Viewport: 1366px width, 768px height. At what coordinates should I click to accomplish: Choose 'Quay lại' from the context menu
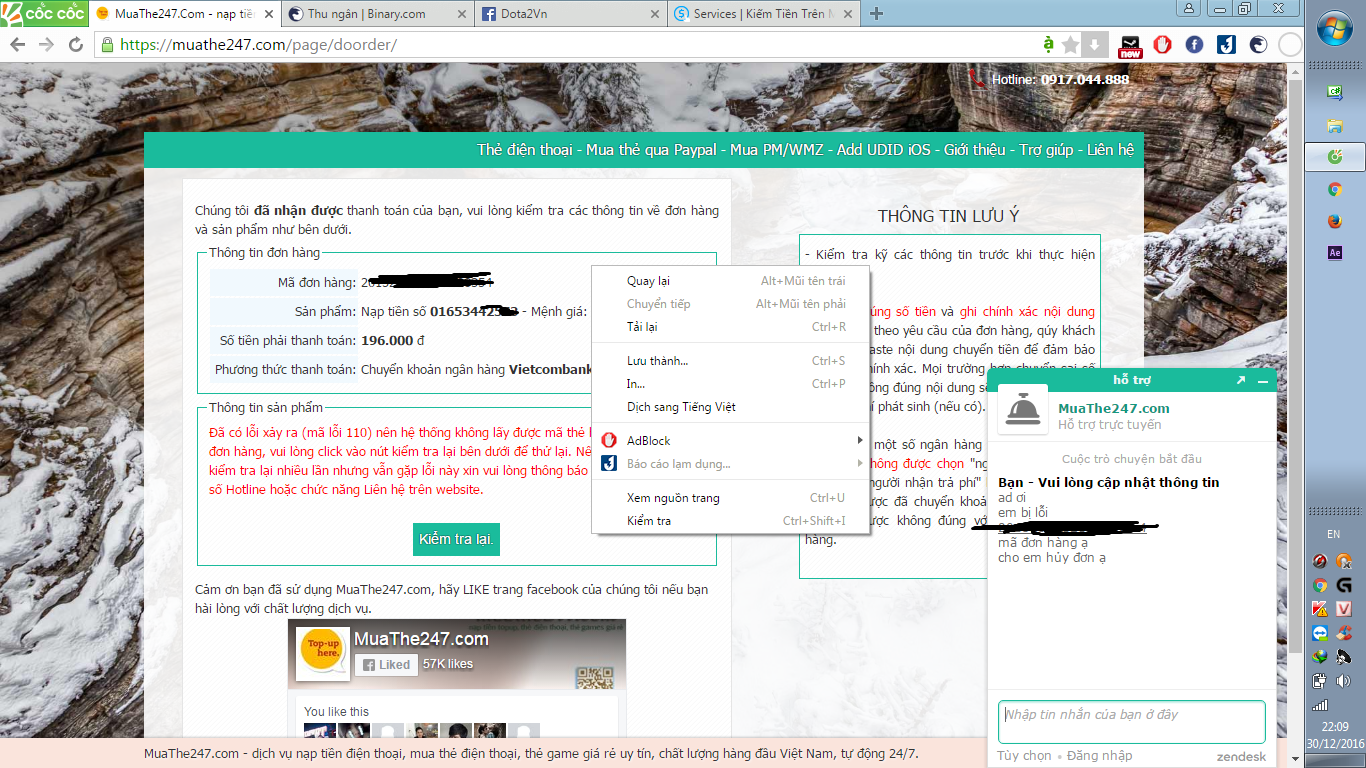[x=731, y=281]
